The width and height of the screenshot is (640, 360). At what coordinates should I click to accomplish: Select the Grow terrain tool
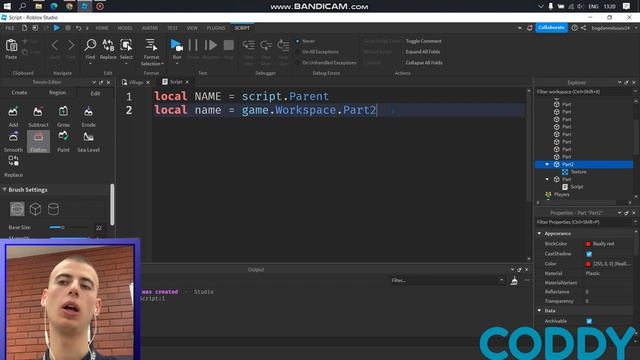[x=63, y=116]
